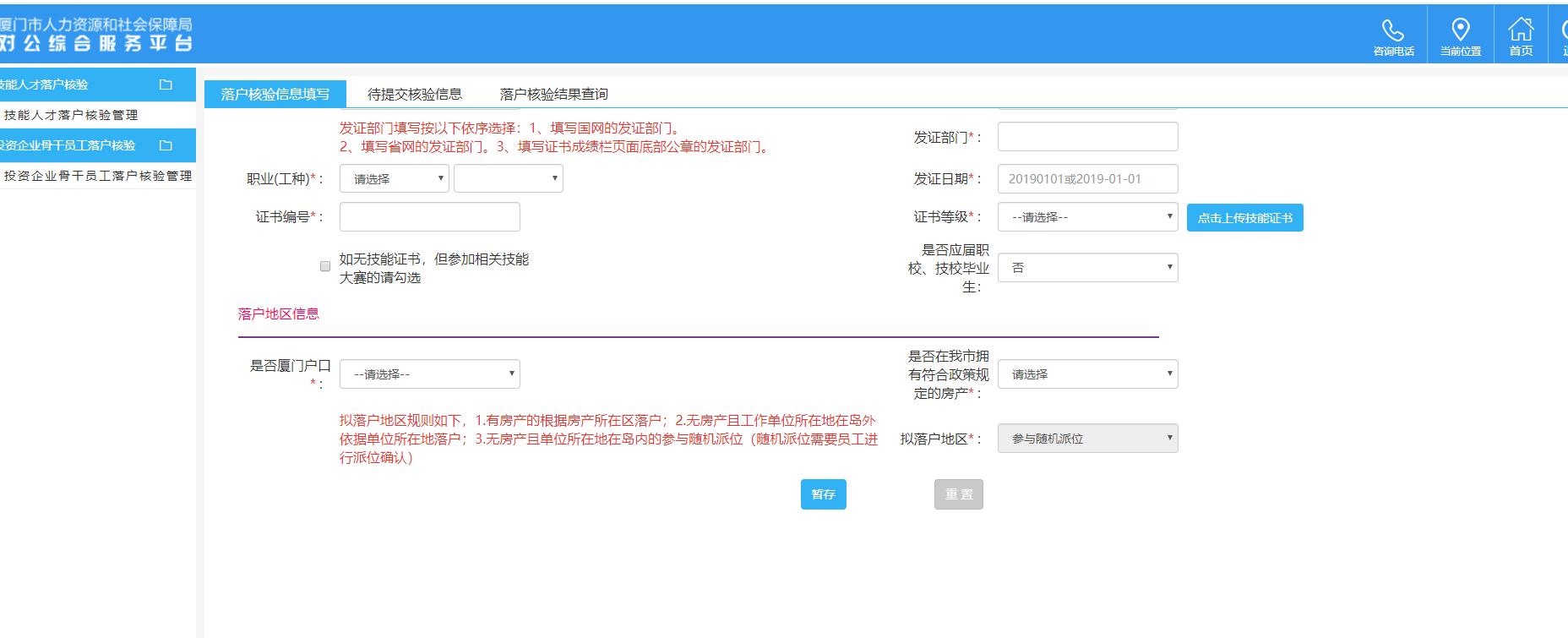Screen dimensions: 1568x638
Task: Open 投资企业骨干员工落户核验管理 in the sidebar
Action: [x=98, y=176]
